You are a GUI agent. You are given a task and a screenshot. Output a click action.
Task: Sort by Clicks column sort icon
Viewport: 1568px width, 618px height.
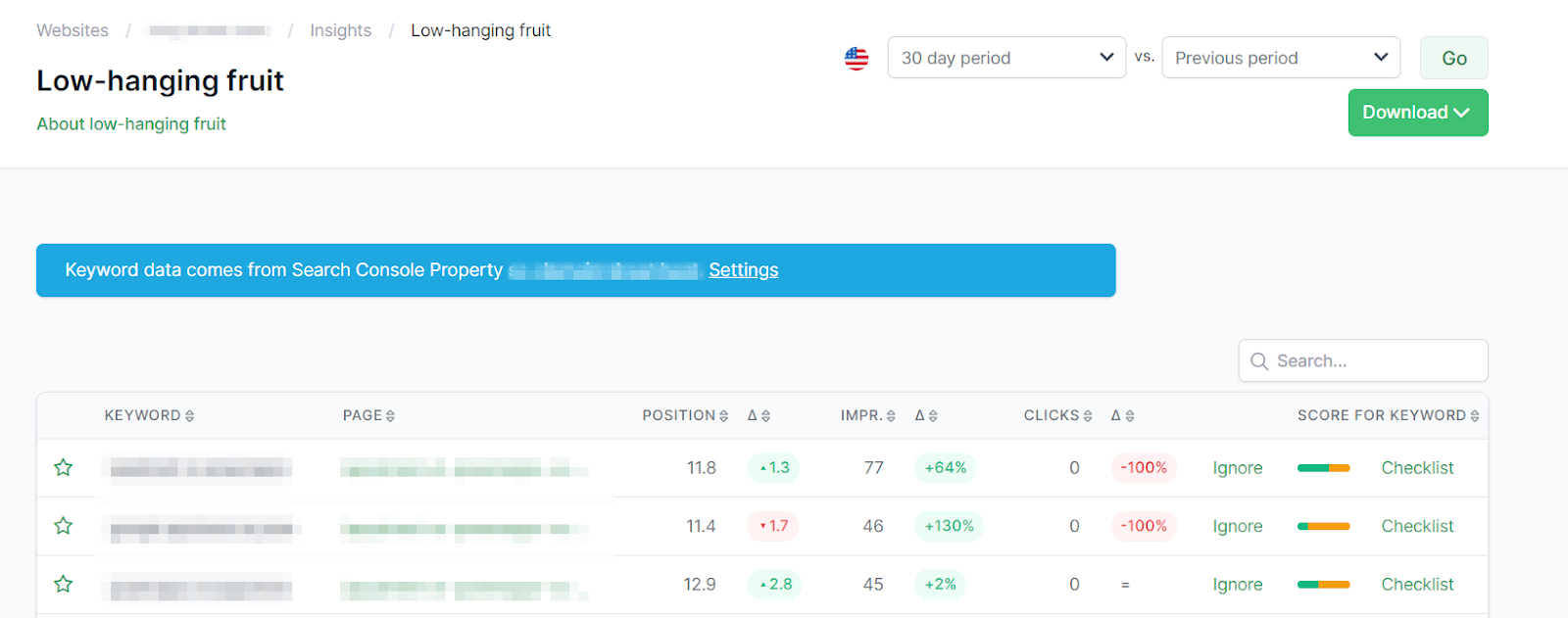(x=1088, y=416)
